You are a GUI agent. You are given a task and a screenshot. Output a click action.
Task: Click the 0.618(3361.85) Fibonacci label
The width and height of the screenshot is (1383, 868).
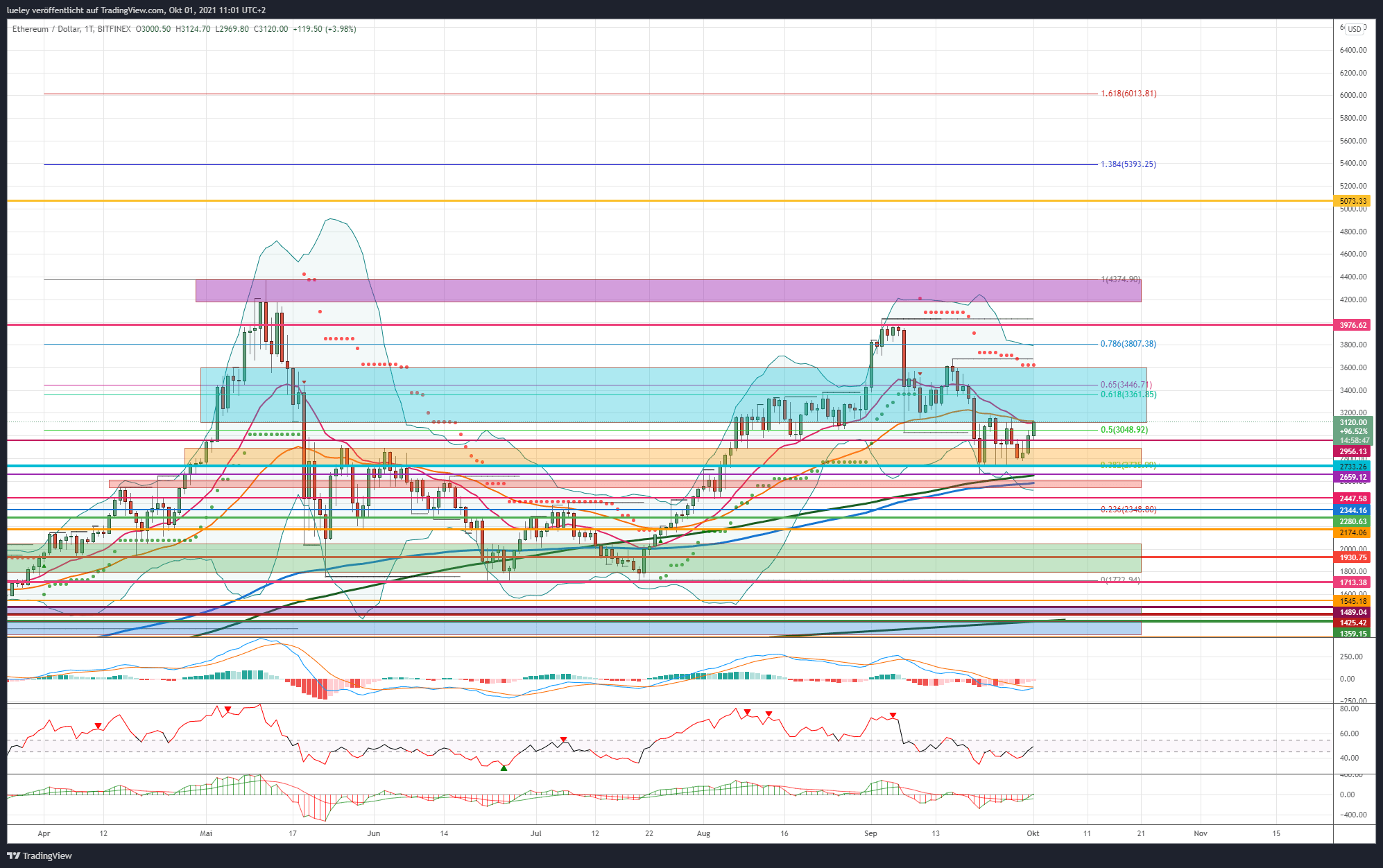tap(1128, 394)
